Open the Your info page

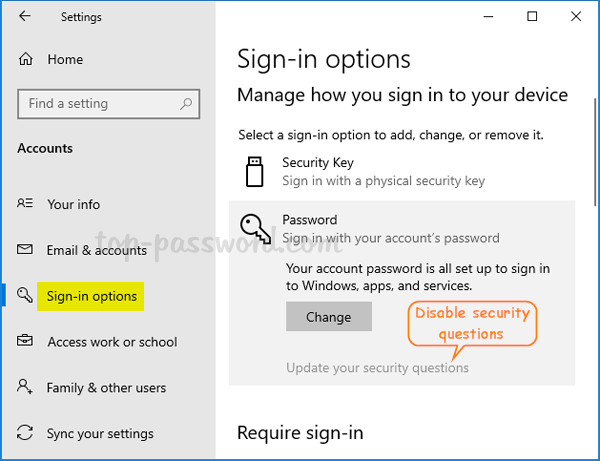pos(74,204)
